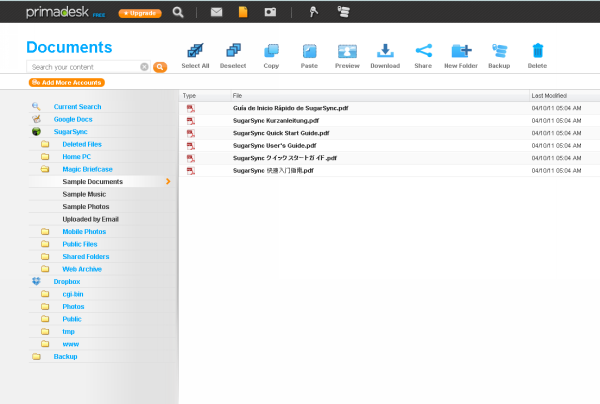Click the Delete trash icon
This screenshot has height=404, width=600.
click(x=538, y=50)
